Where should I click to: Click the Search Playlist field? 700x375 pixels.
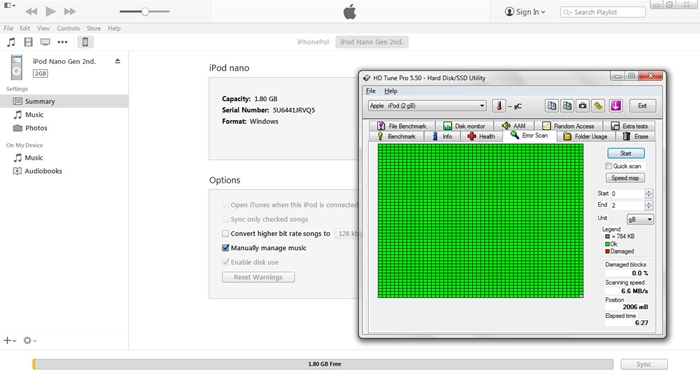(x=603, y=12)
